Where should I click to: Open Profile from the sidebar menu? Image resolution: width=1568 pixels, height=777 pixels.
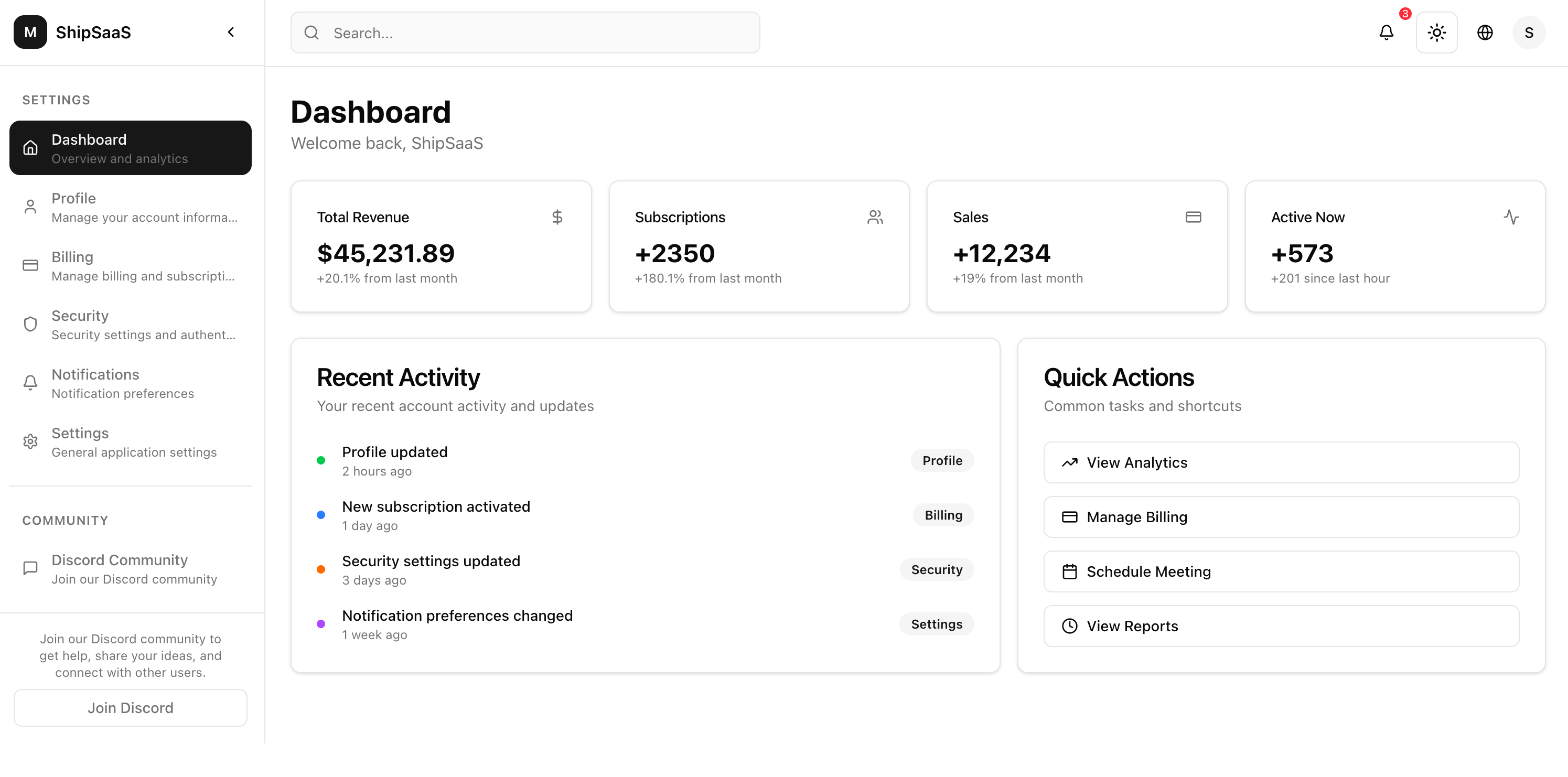pyautogui.click(x=130, y=206)
